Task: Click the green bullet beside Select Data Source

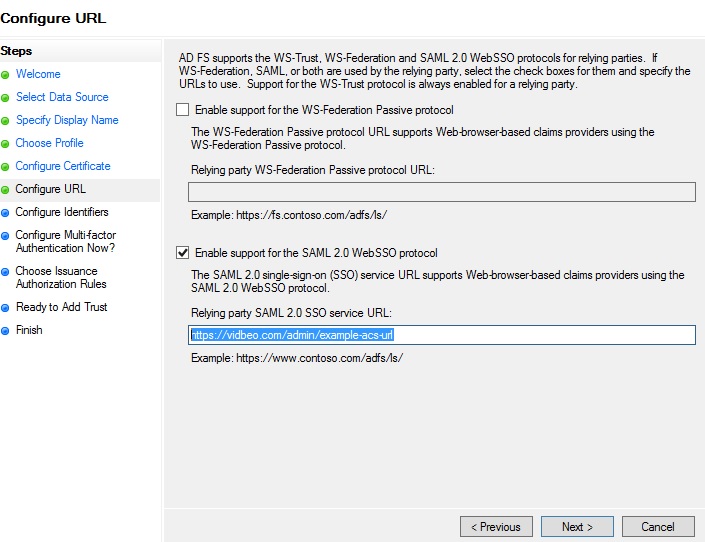Action: (x=5, y=98)
